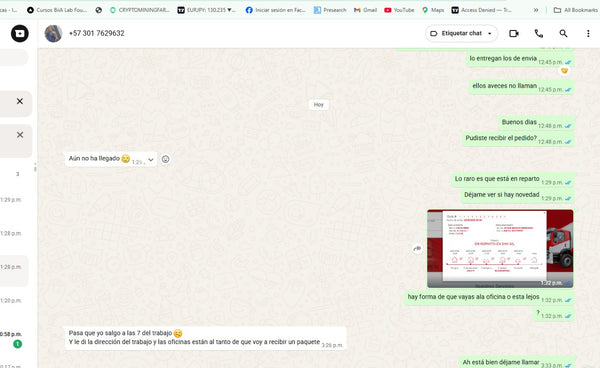Open contact profile picture
Screen dimensions: 600x368
[53, 34]
